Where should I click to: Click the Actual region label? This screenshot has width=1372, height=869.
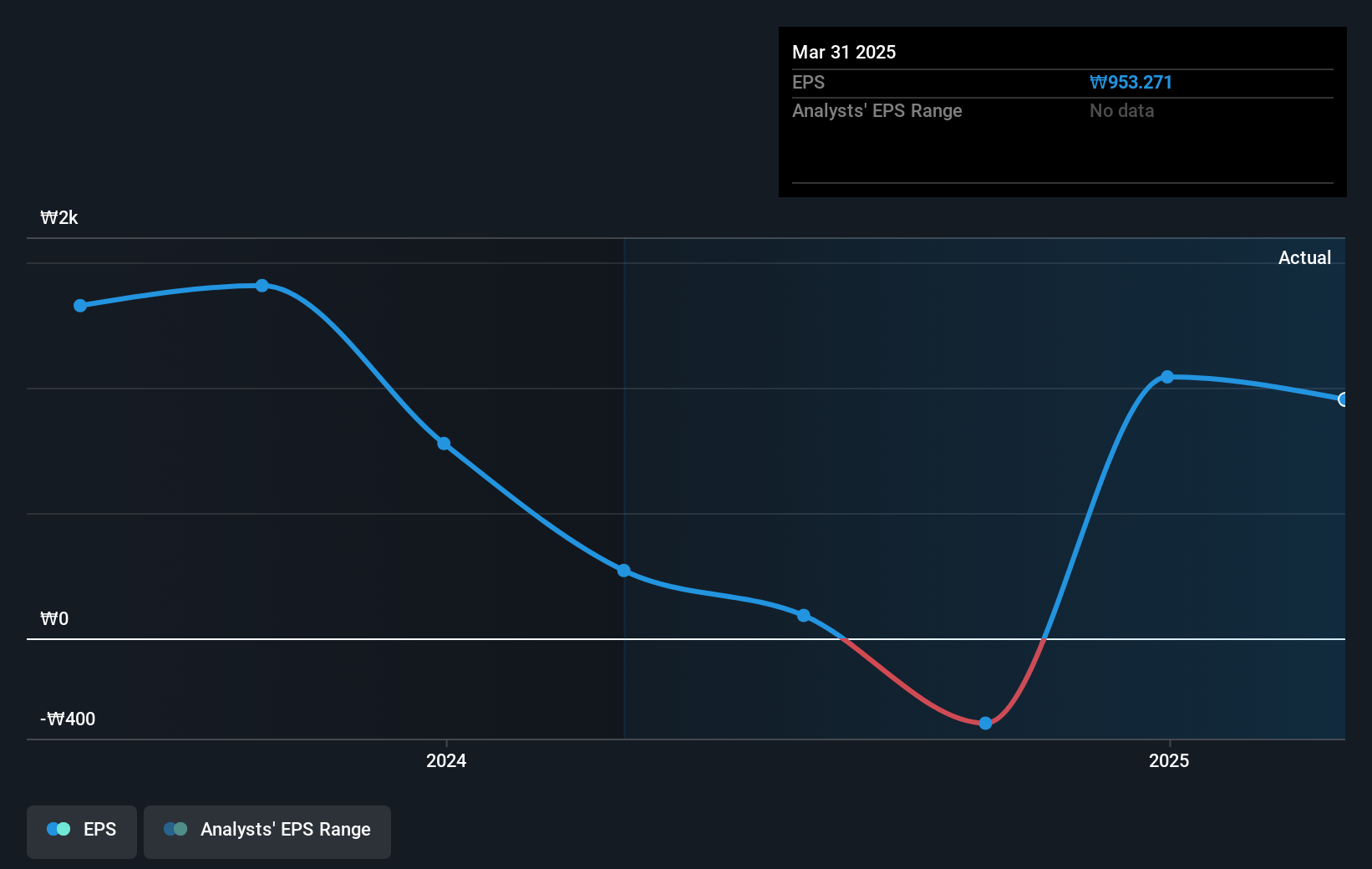pos(1304,258)
